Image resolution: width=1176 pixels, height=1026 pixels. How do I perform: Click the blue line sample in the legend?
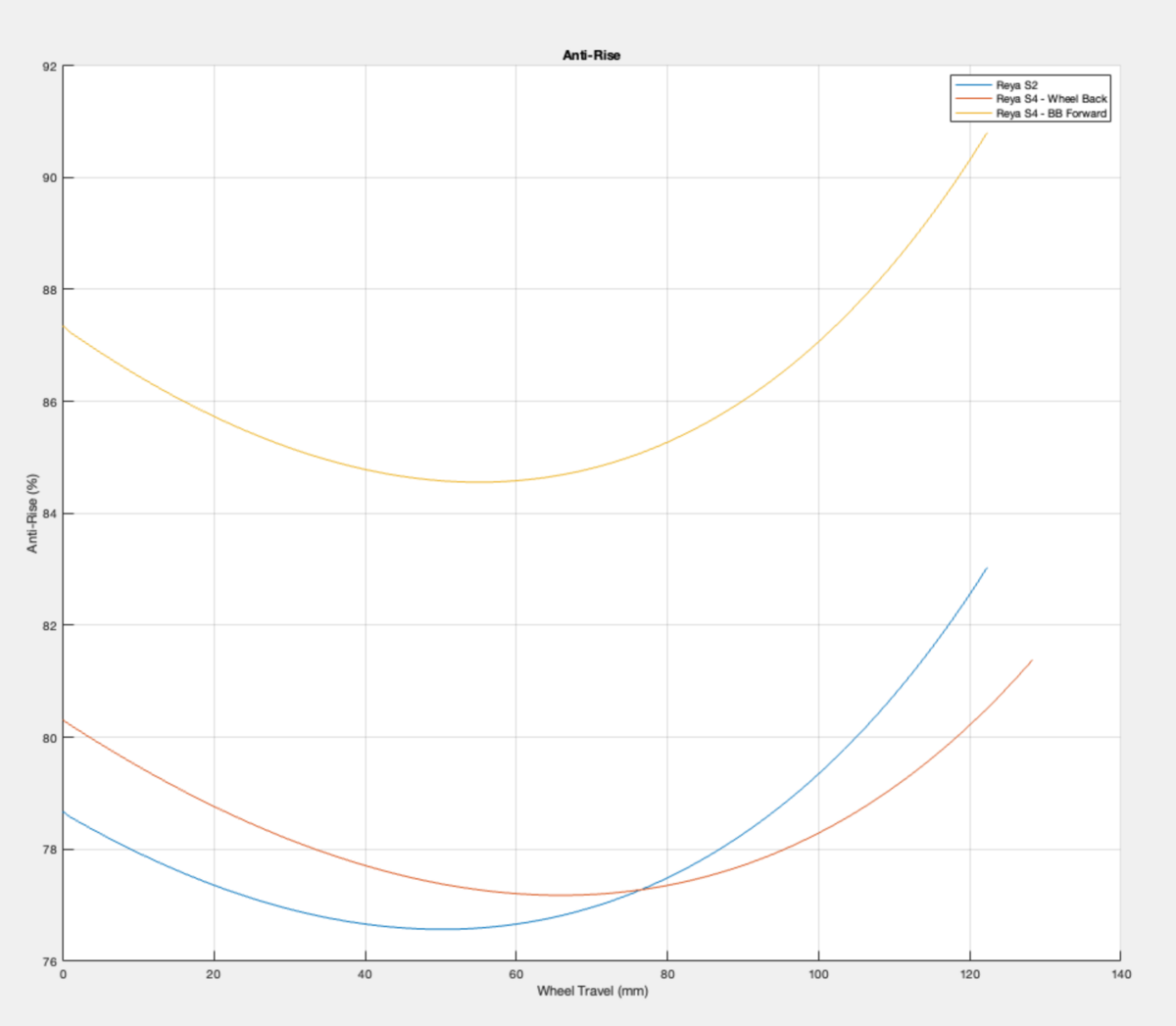pos(972,84)
